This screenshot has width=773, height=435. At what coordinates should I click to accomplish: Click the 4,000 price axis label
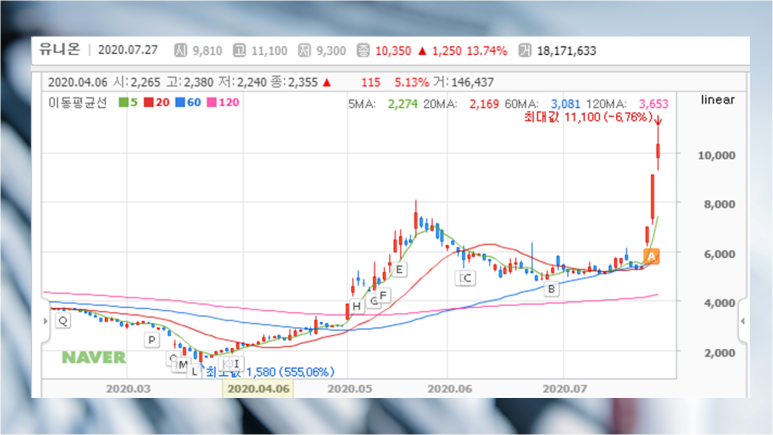719,303
